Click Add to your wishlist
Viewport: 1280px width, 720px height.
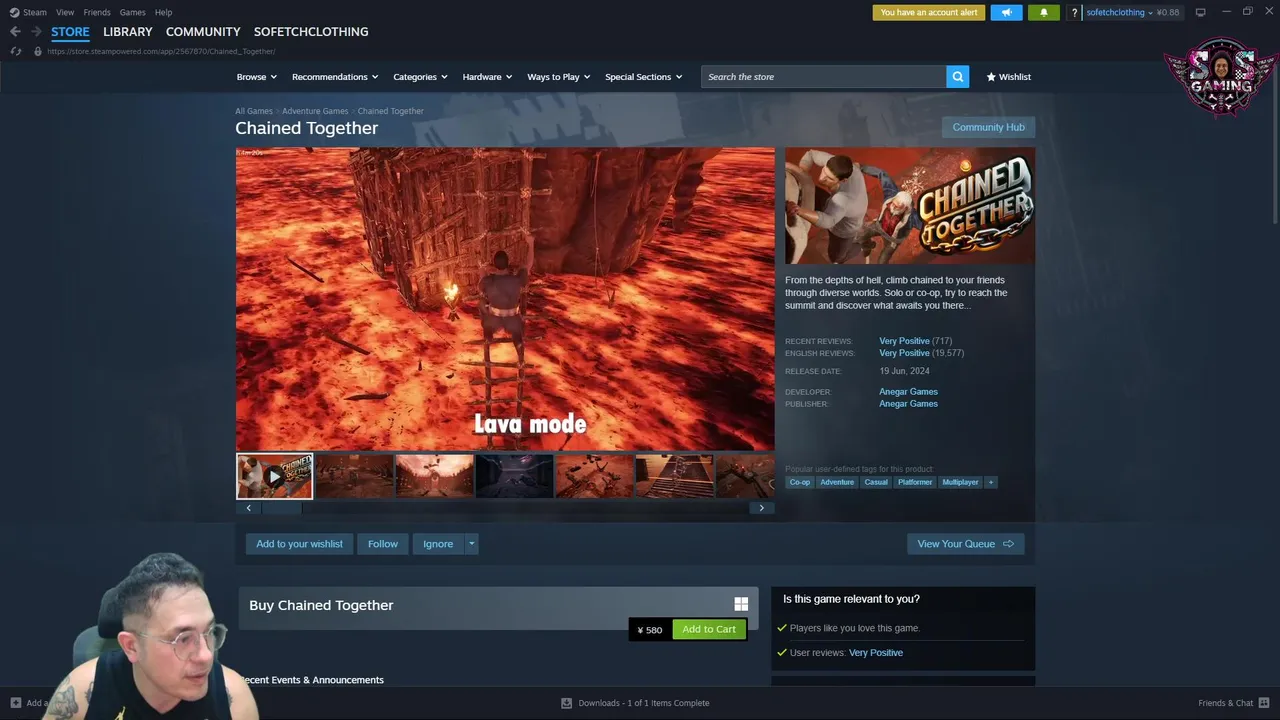tap(299, 544)
